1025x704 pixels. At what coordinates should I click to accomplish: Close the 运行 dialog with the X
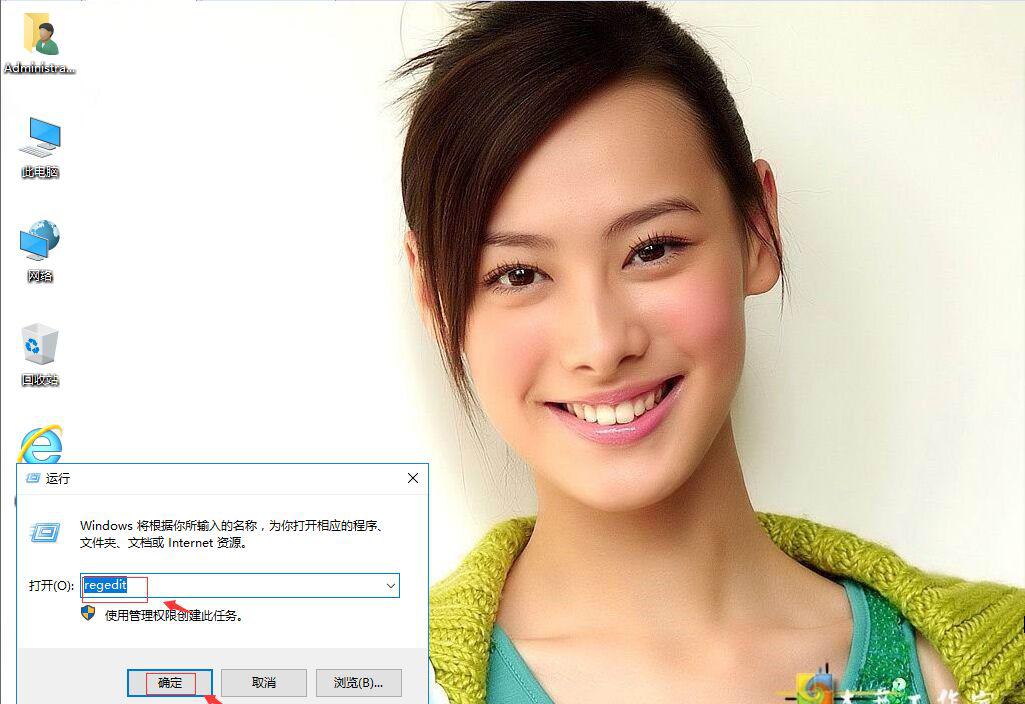(x=413, y=478)
